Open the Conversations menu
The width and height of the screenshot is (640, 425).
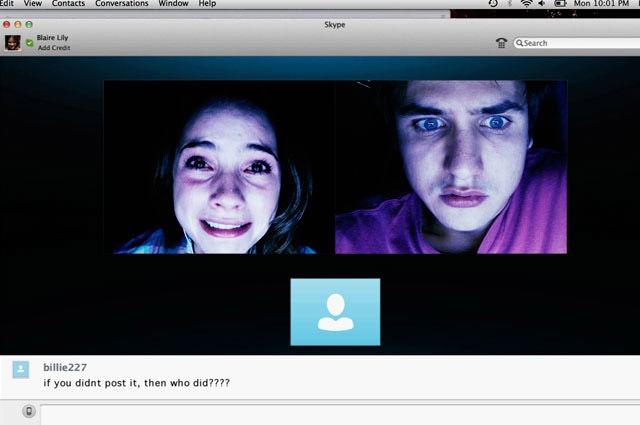122,3
